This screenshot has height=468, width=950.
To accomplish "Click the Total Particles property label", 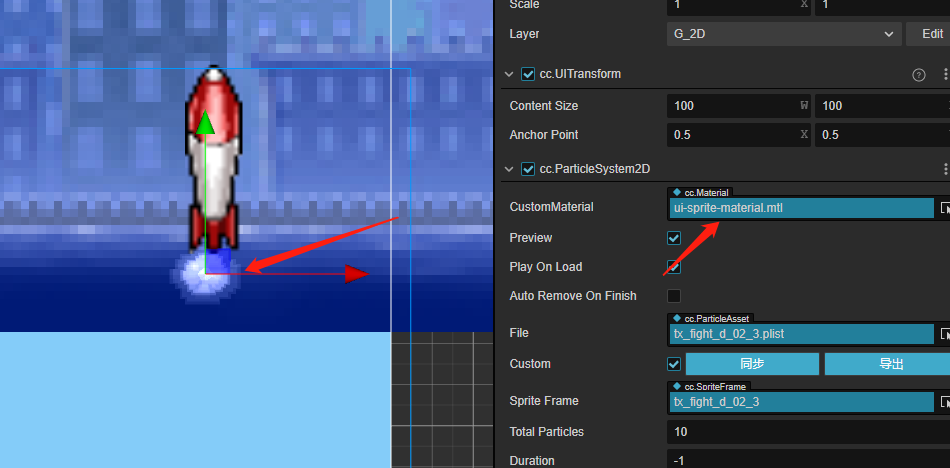I will pos(546,432).
